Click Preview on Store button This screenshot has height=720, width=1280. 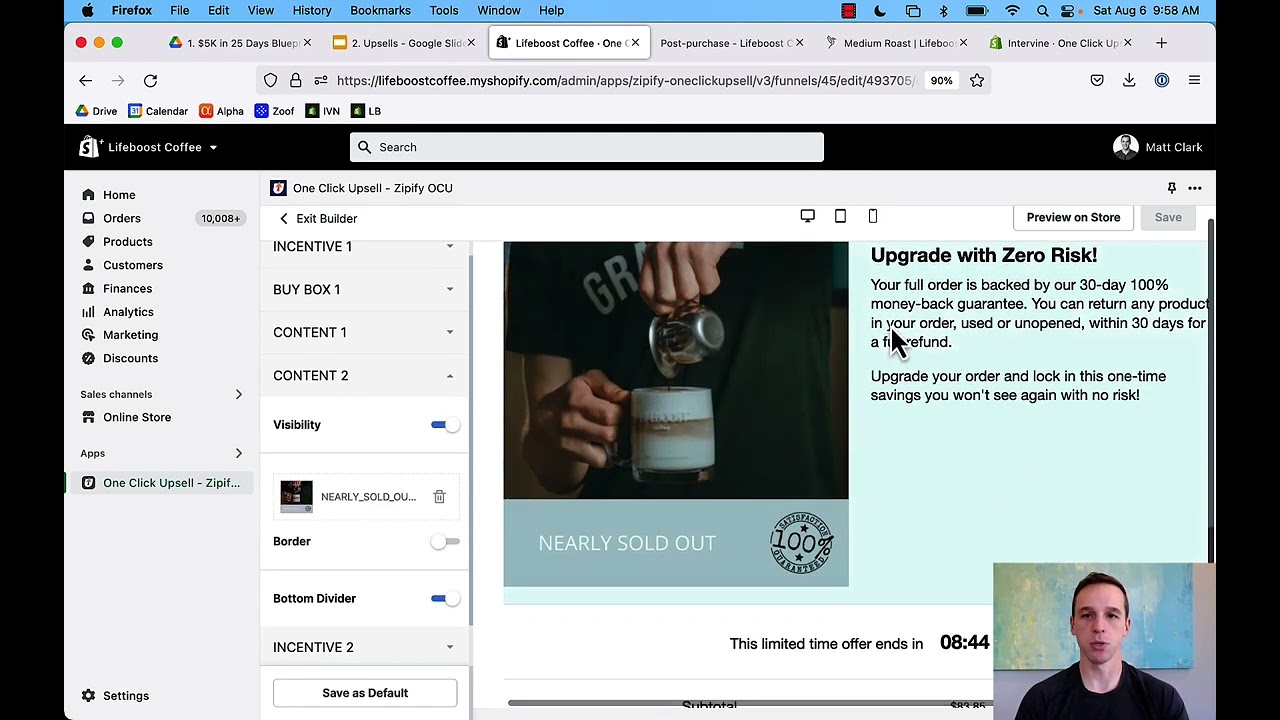1073,217
